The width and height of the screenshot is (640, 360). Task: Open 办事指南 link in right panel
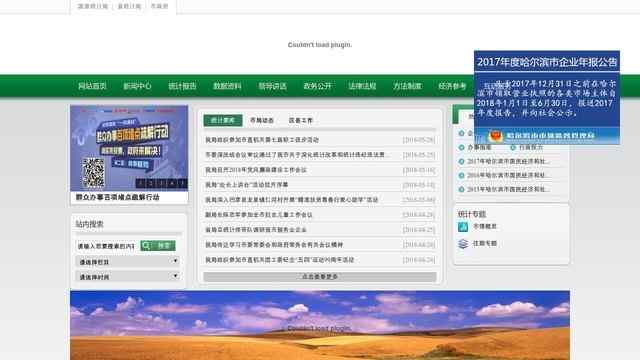479,147
